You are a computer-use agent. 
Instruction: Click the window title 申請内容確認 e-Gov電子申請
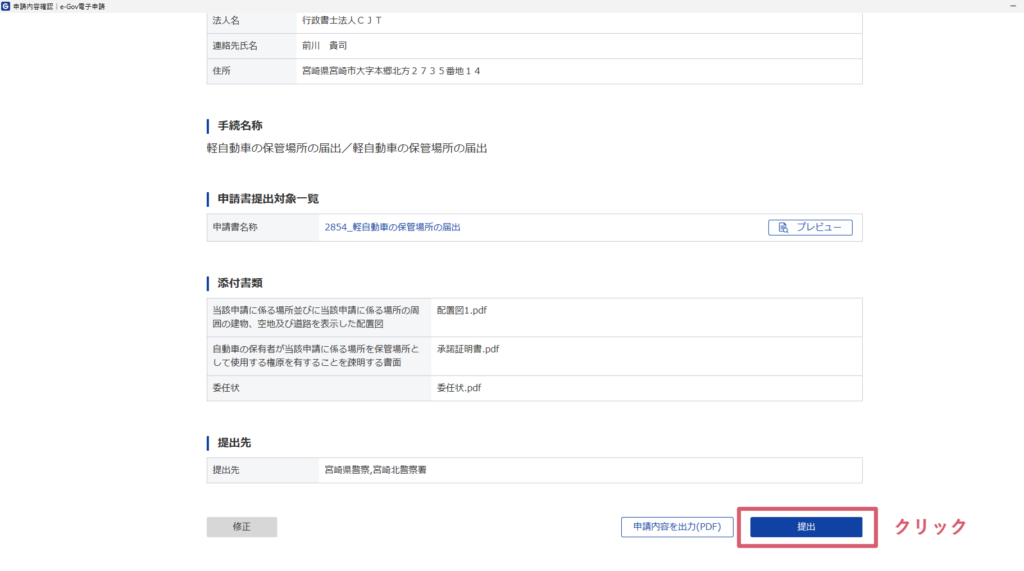[58, 6]
